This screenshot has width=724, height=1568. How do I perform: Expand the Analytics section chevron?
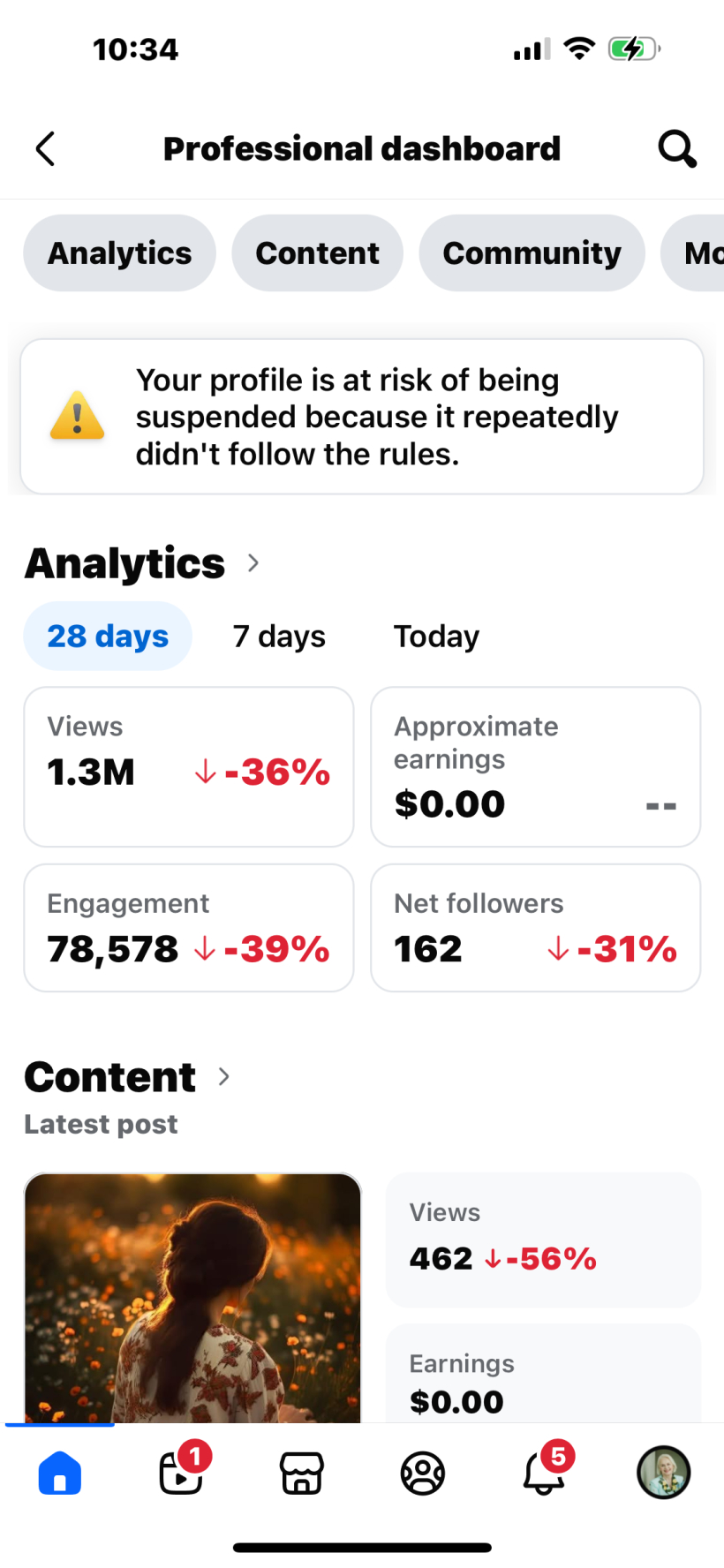253,563
